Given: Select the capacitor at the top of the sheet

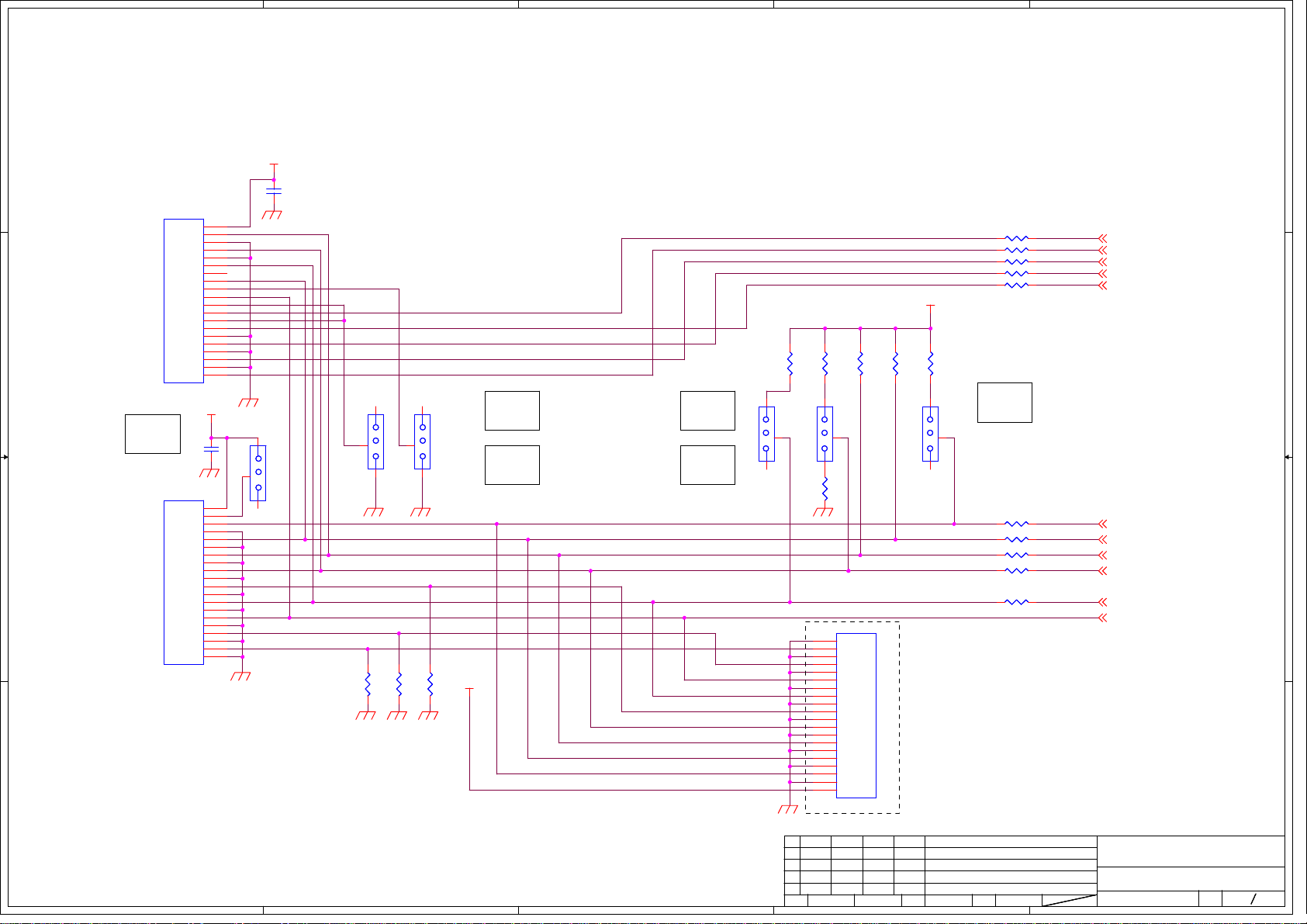Looking at the screenshot, I should coord(274,190).
